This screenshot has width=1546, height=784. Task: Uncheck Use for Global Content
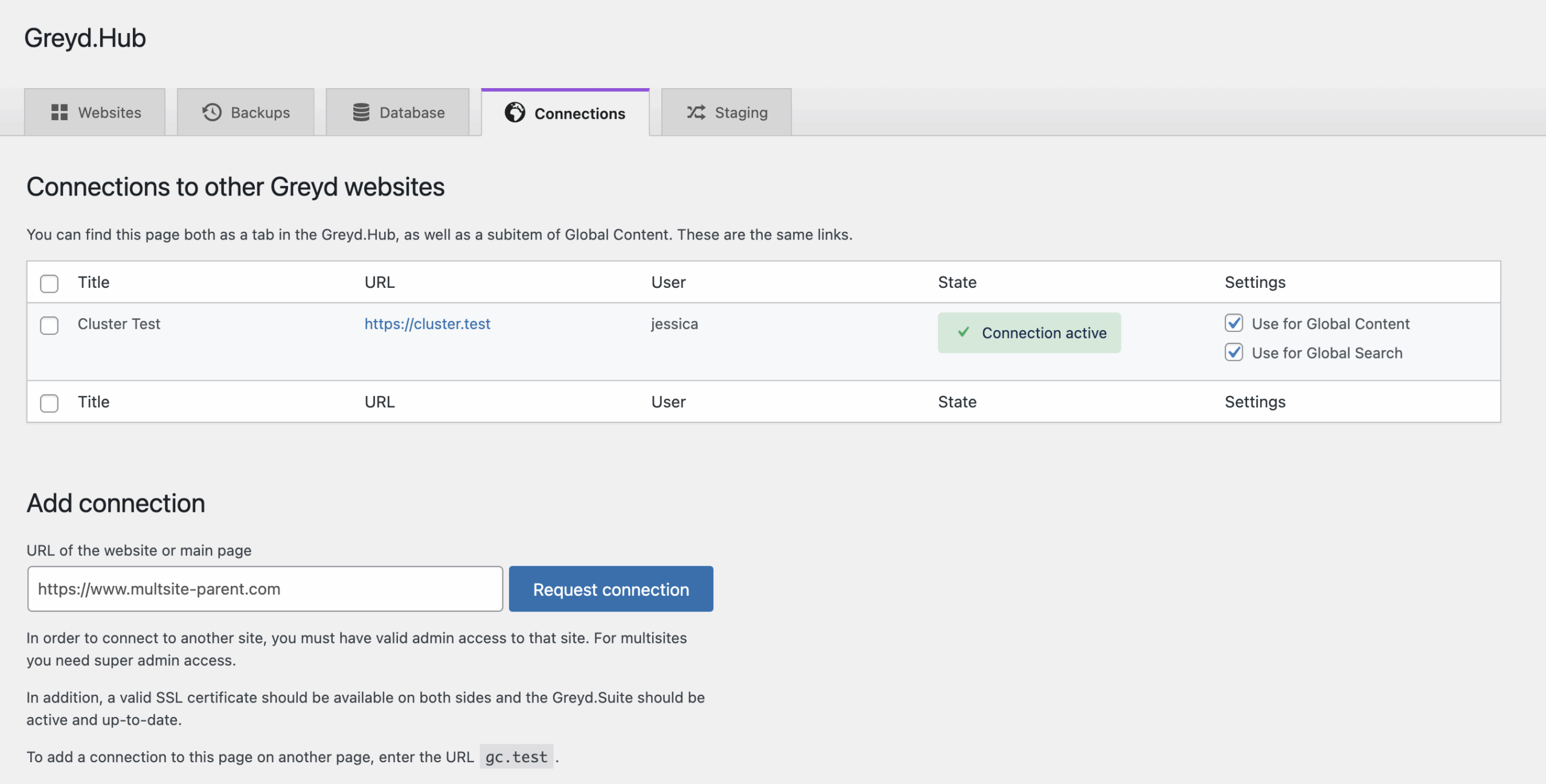pyautogui.click(x=1234, y=323)
